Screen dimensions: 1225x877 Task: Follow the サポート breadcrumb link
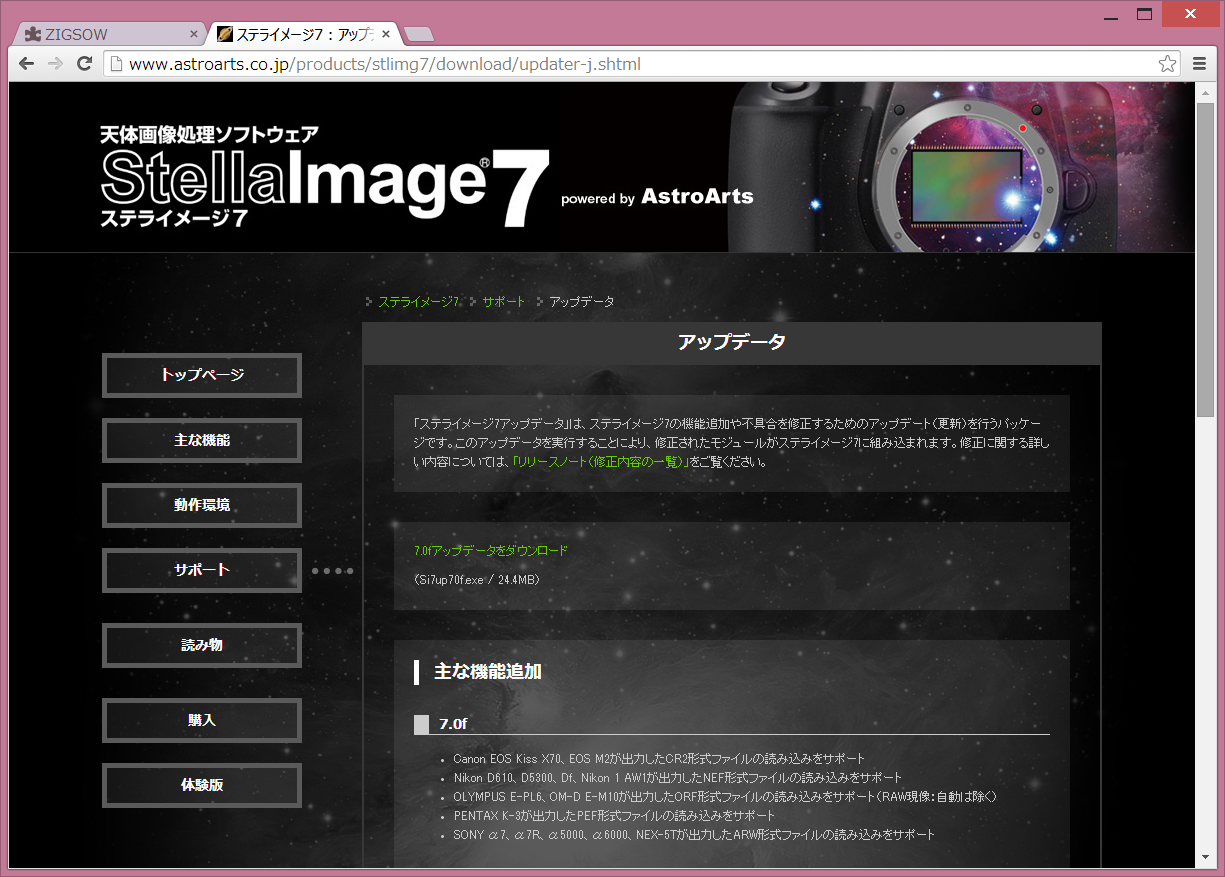tap(504, 301)
